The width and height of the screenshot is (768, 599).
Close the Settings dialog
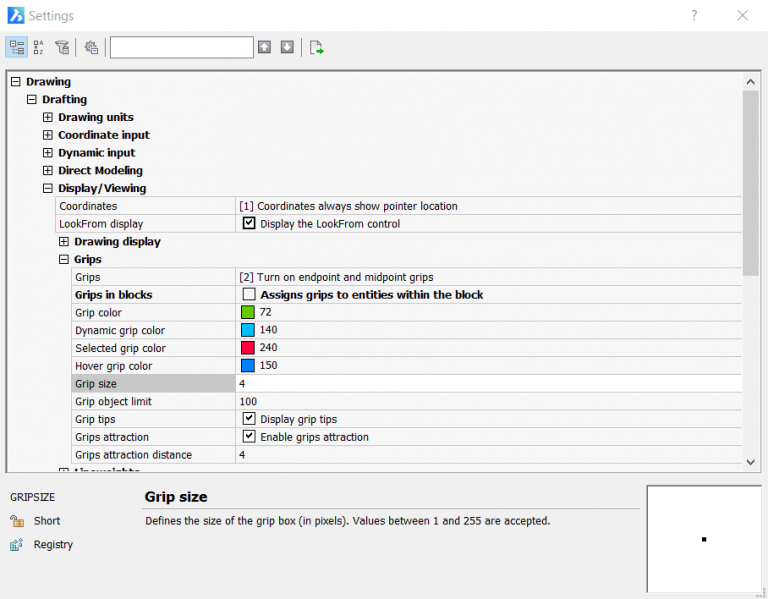(x=743, y=15)
